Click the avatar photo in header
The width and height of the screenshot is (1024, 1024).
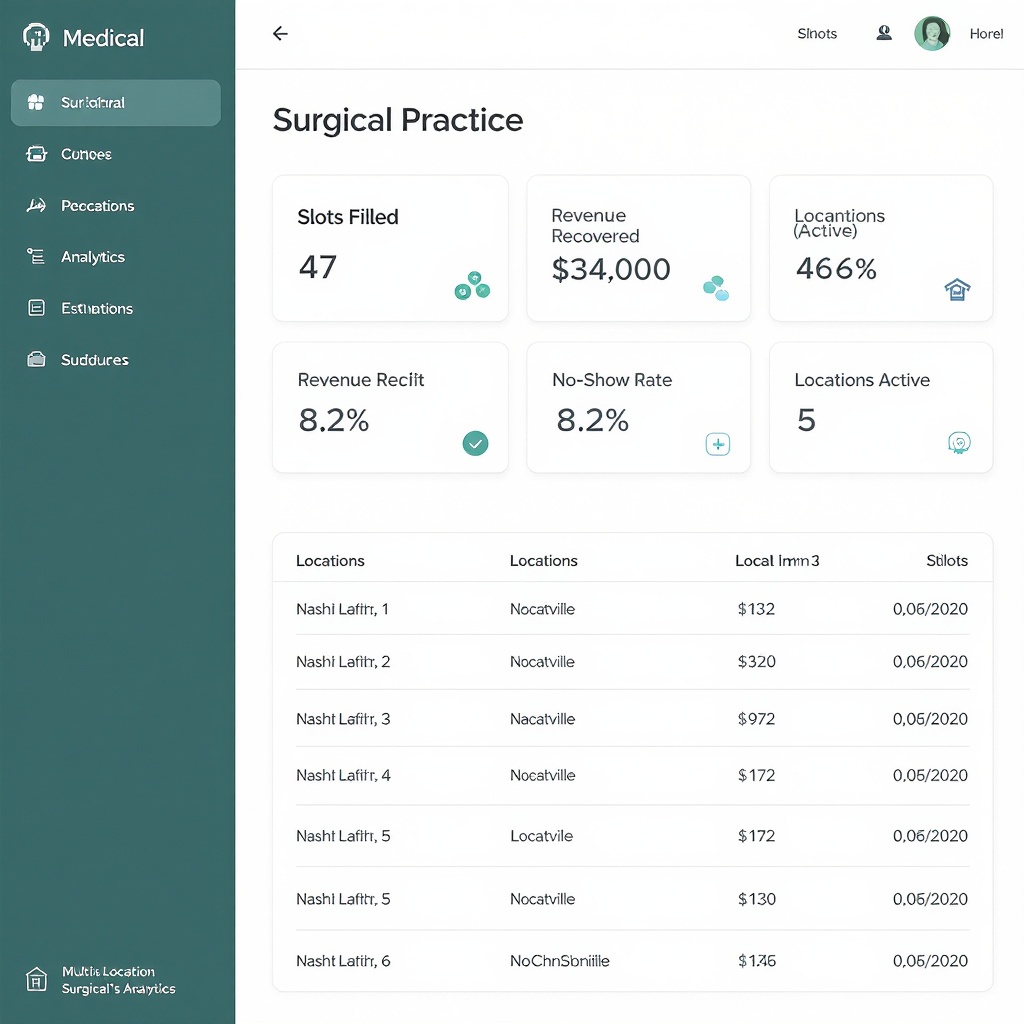pyautogui.click(x=932, y=33)
